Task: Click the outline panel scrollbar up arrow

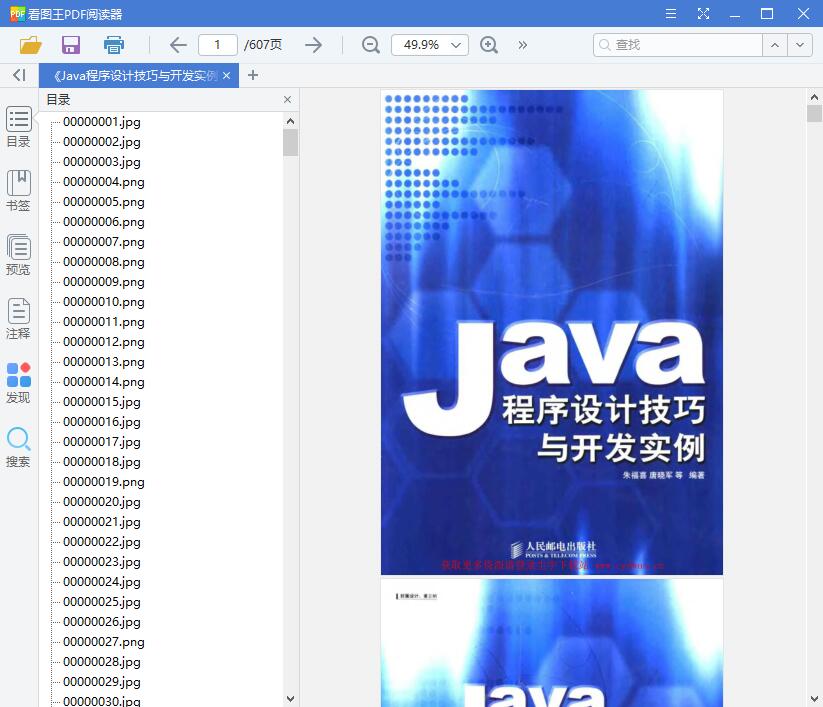Action: 290,121
